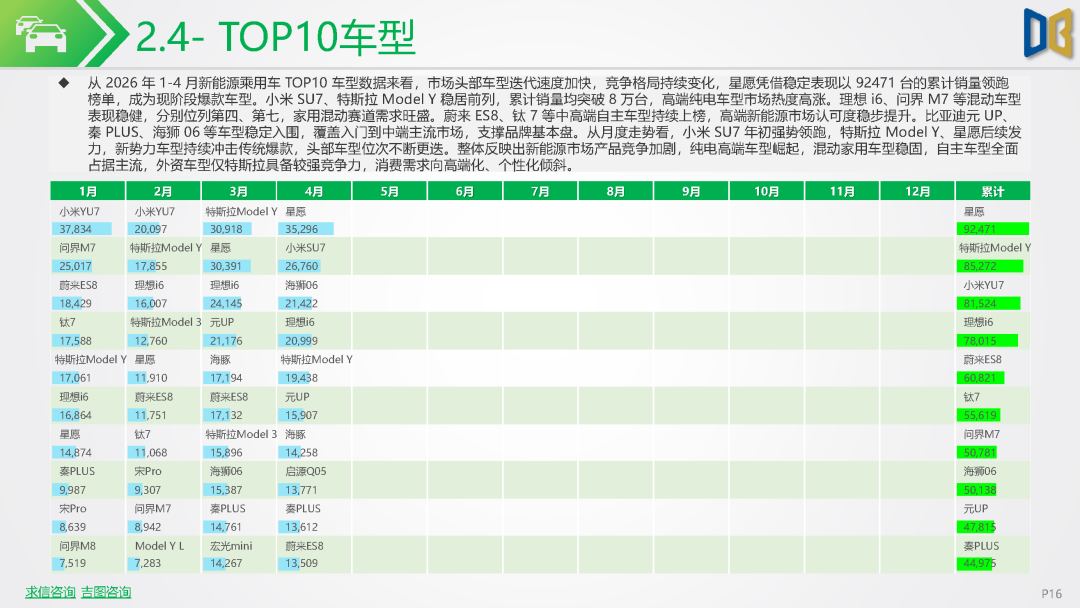Click the 25,017 value under 问界M7

point(75,266)
